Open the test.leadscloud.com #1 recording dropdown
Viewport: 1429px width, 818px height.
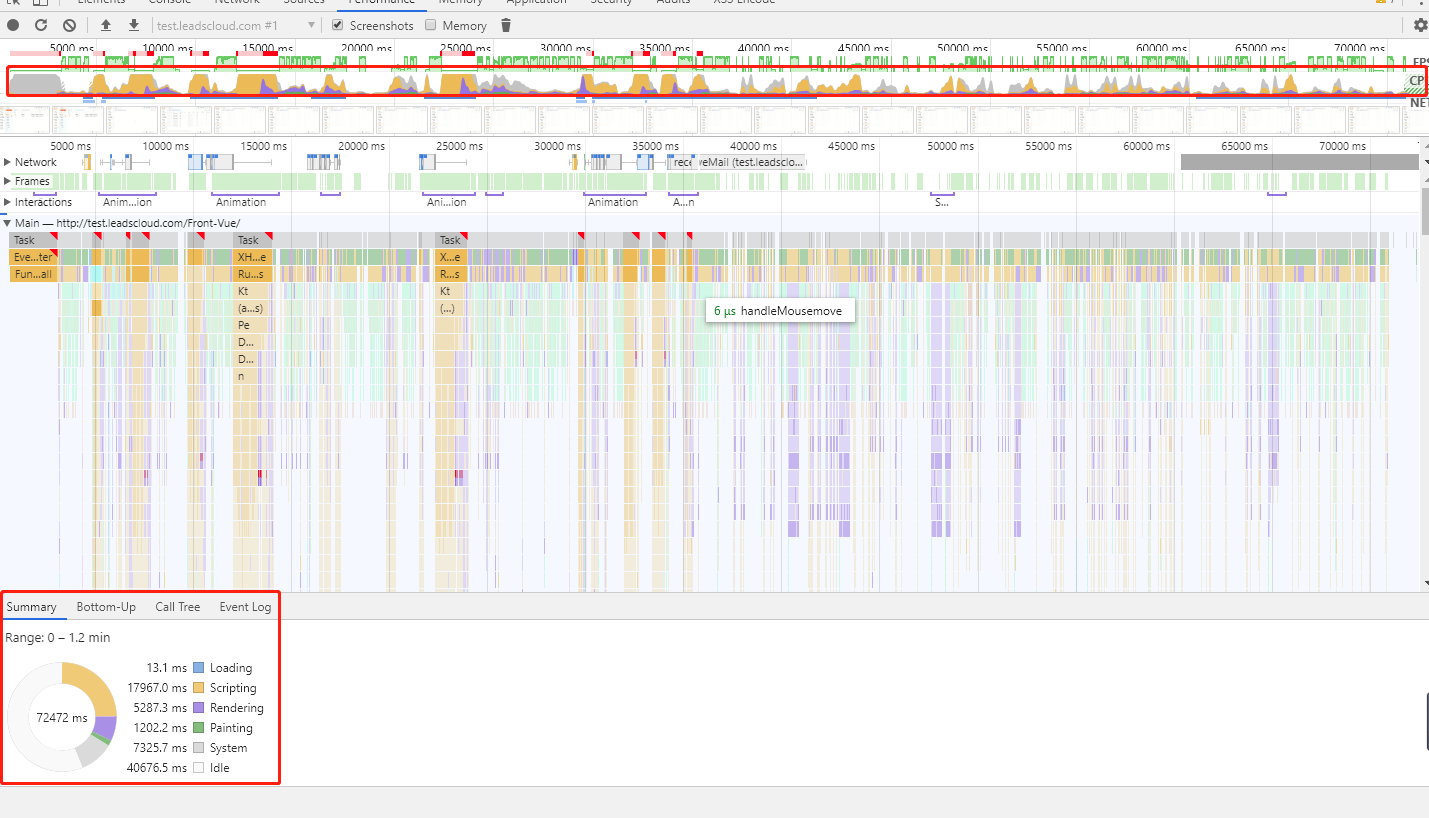[236, 25]
